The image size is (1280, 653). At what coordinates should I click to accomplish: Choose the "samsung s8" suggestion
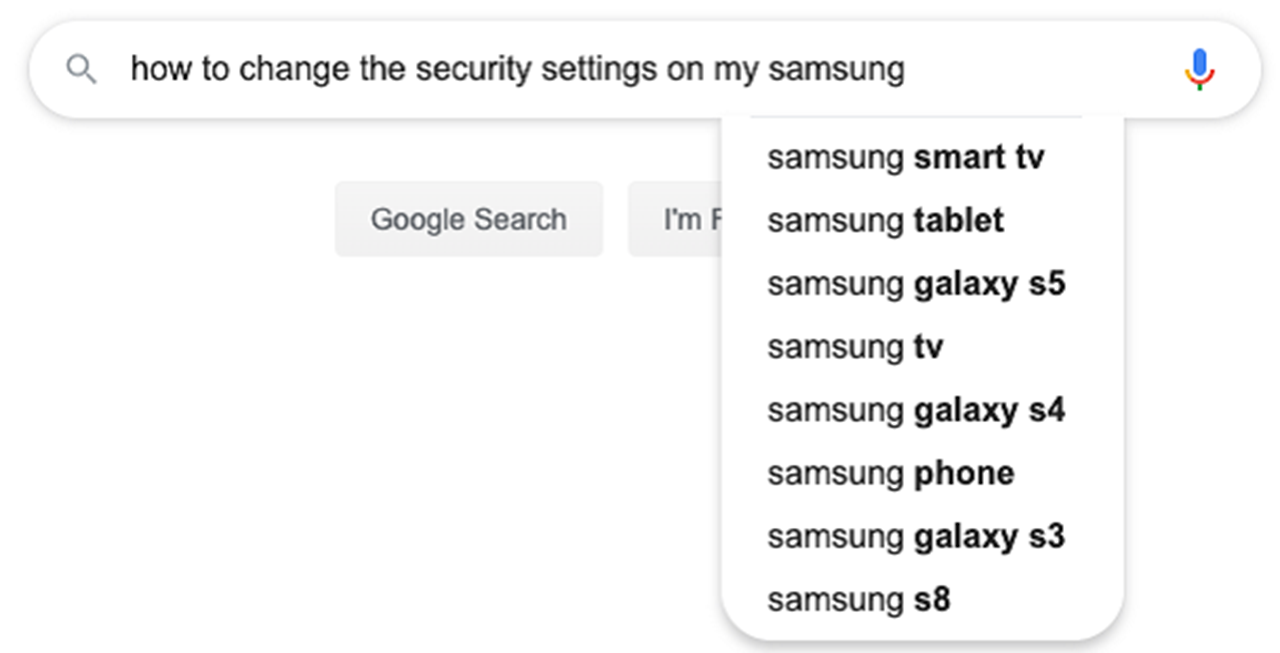tap(858, 600)
